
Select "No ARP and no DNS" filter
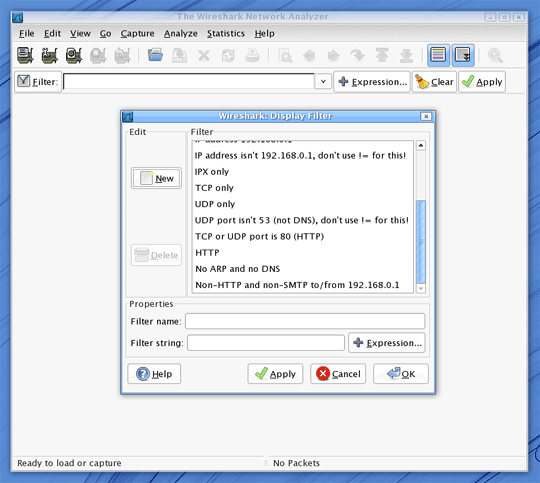coord(302,269)
